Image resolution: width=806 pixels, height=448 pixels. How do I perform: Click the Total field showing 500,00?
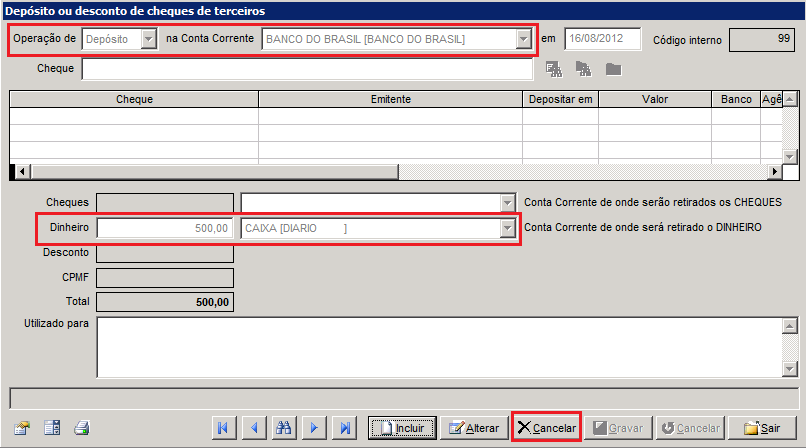pos(165,302)
